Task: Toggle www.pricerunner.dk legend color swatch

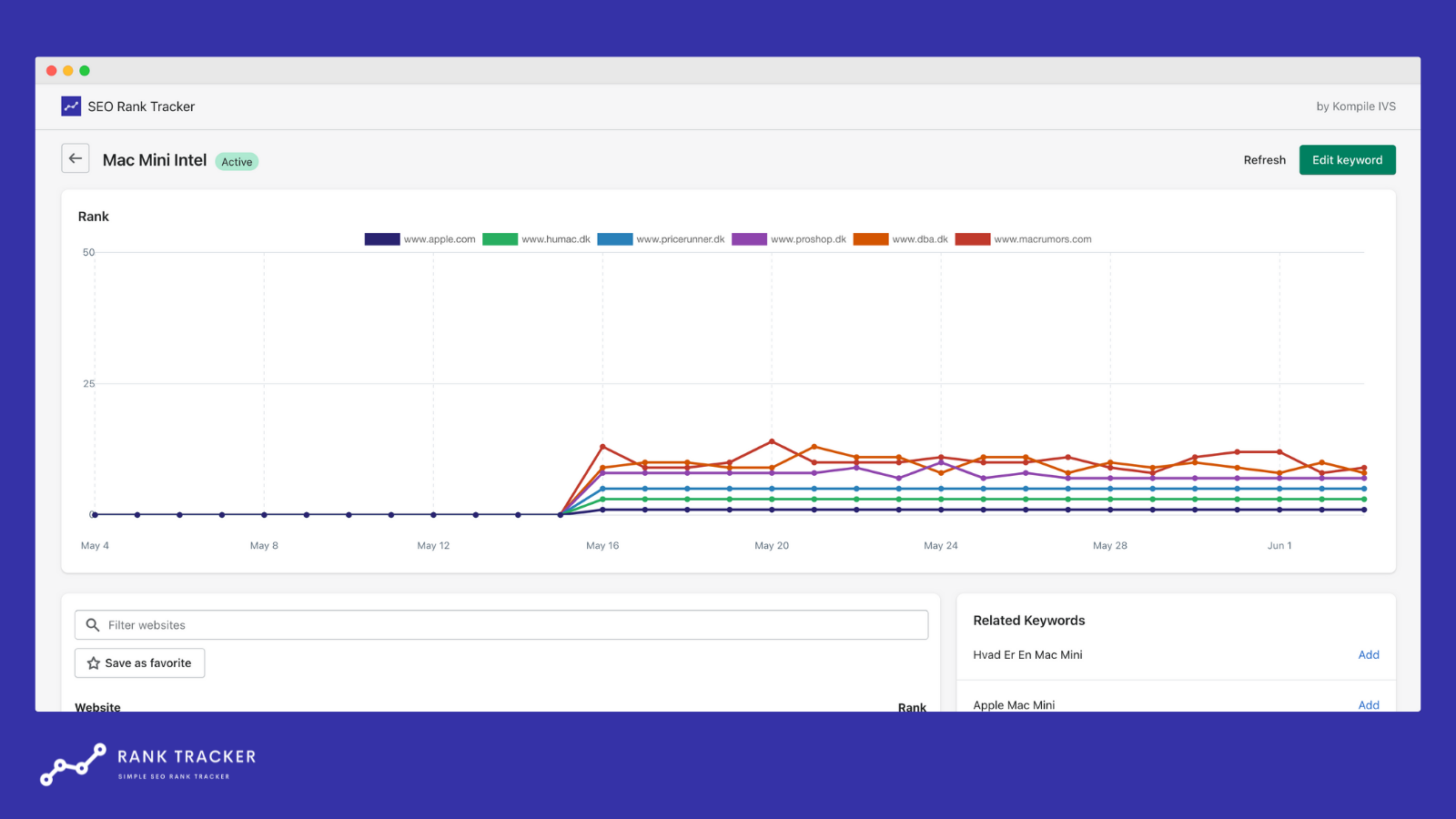Action: click(615, 239)
